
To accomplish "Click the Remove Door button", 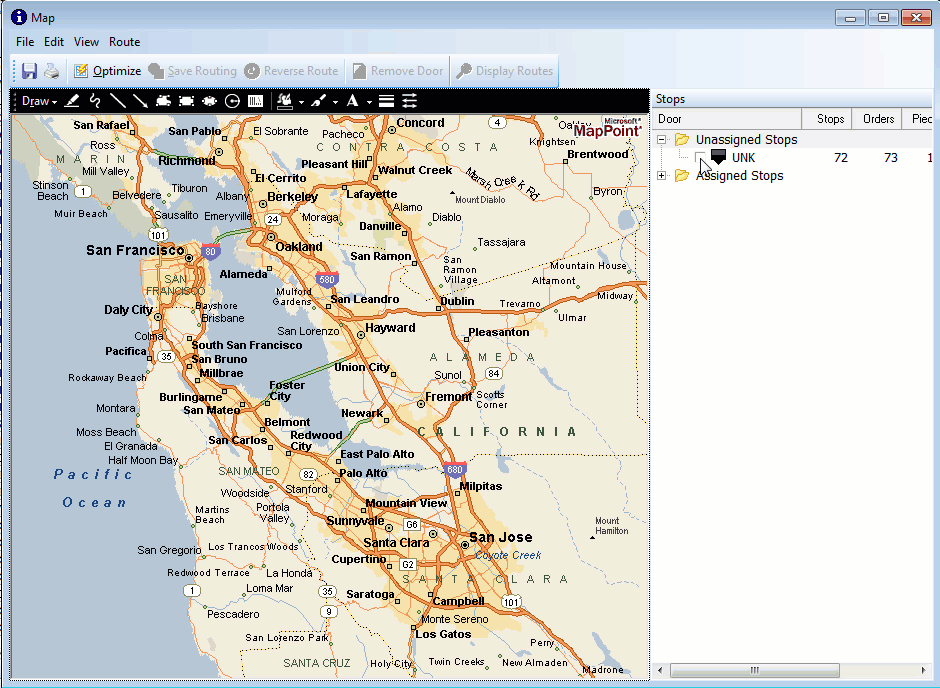I will tap(397, 71).
